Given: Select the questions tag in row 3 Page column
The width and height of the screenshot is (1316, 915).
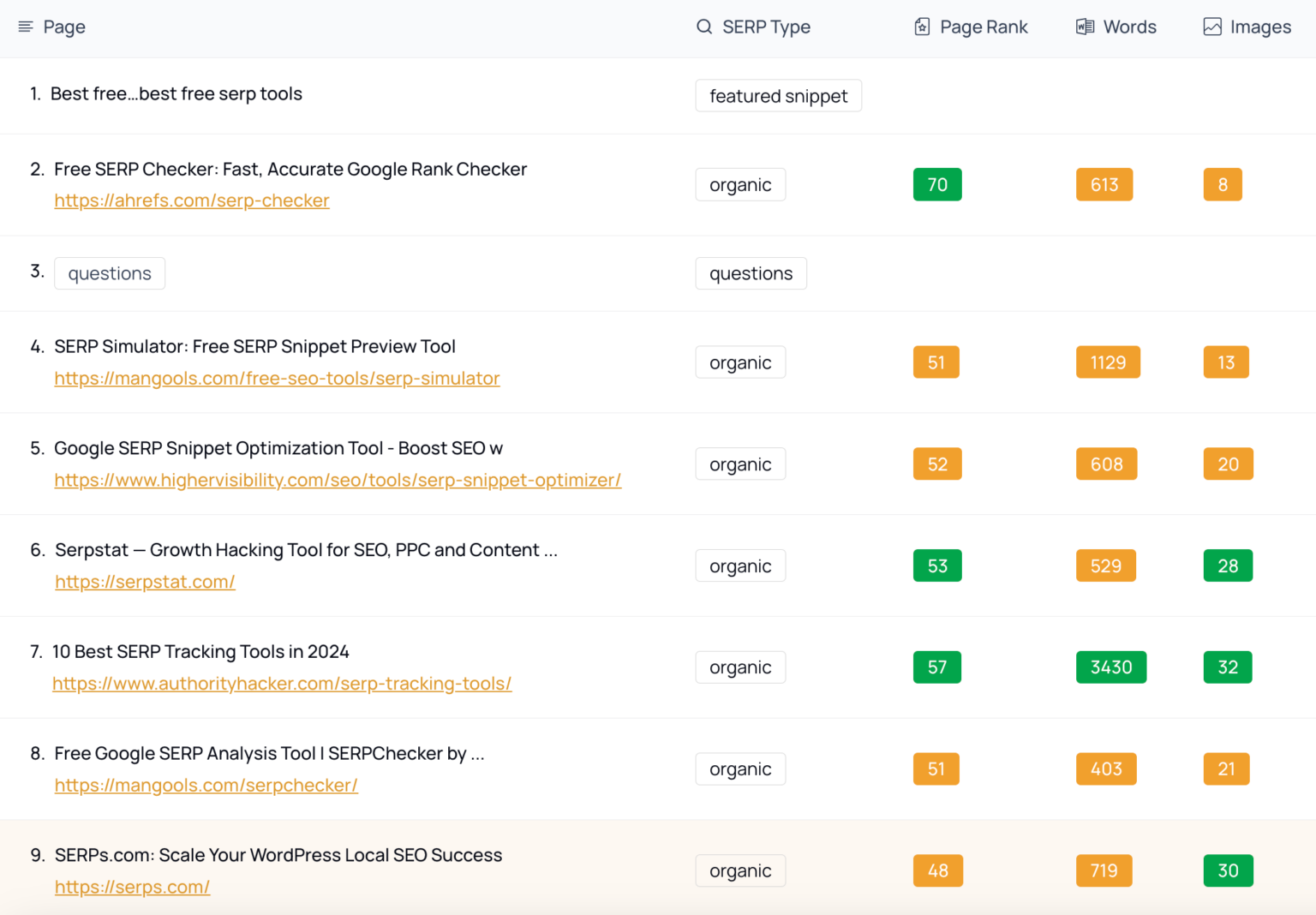Looking at the screenshot, I should click(110, 274).
